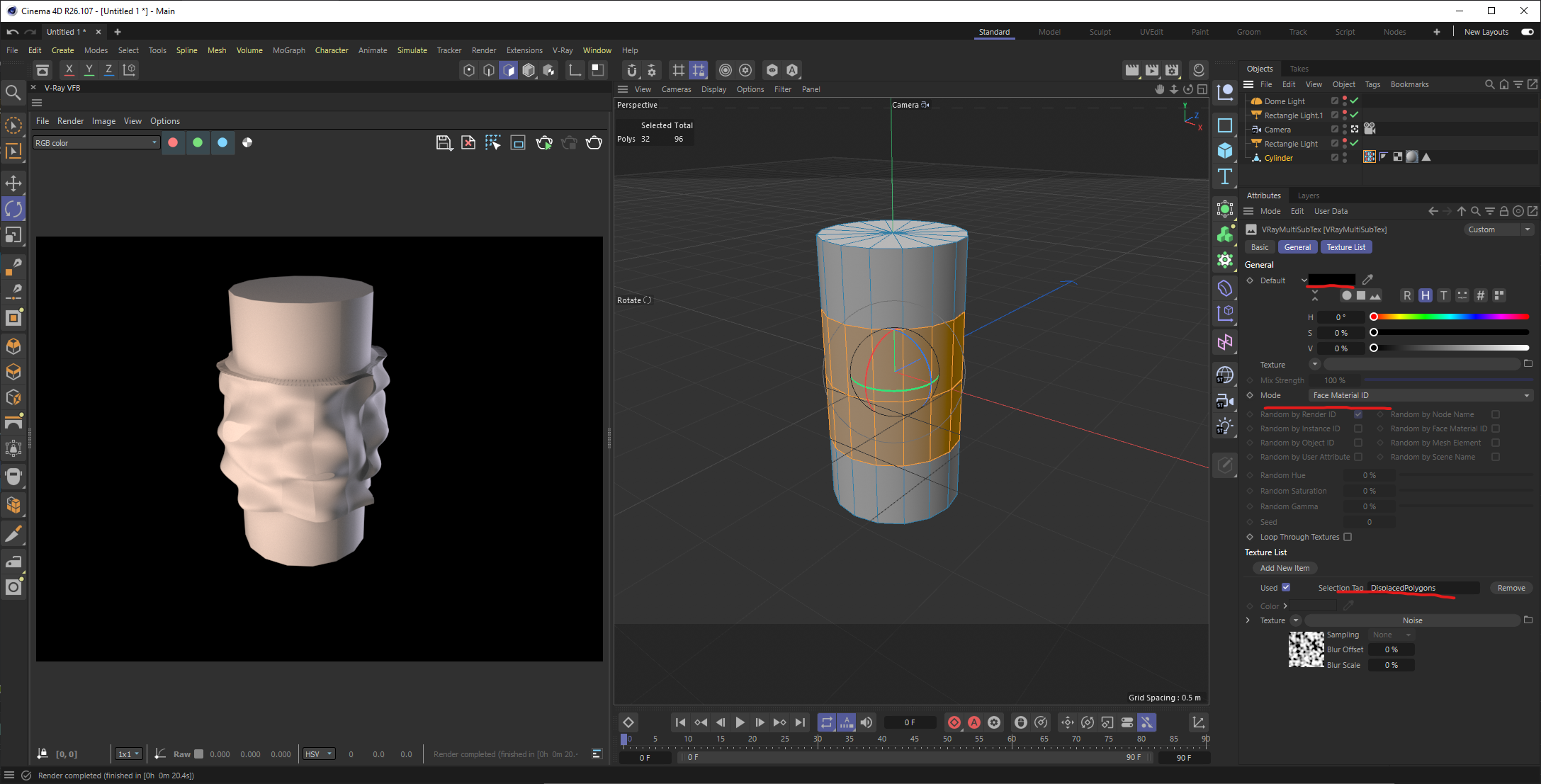
Task: Click the Noise texture preview thumbnail
Action: 1306,649
